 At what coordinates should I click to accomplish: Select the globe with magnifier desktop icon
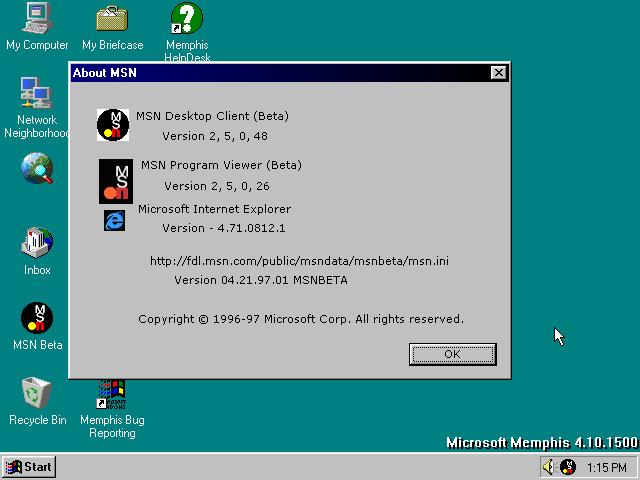[x=37, y=168]
